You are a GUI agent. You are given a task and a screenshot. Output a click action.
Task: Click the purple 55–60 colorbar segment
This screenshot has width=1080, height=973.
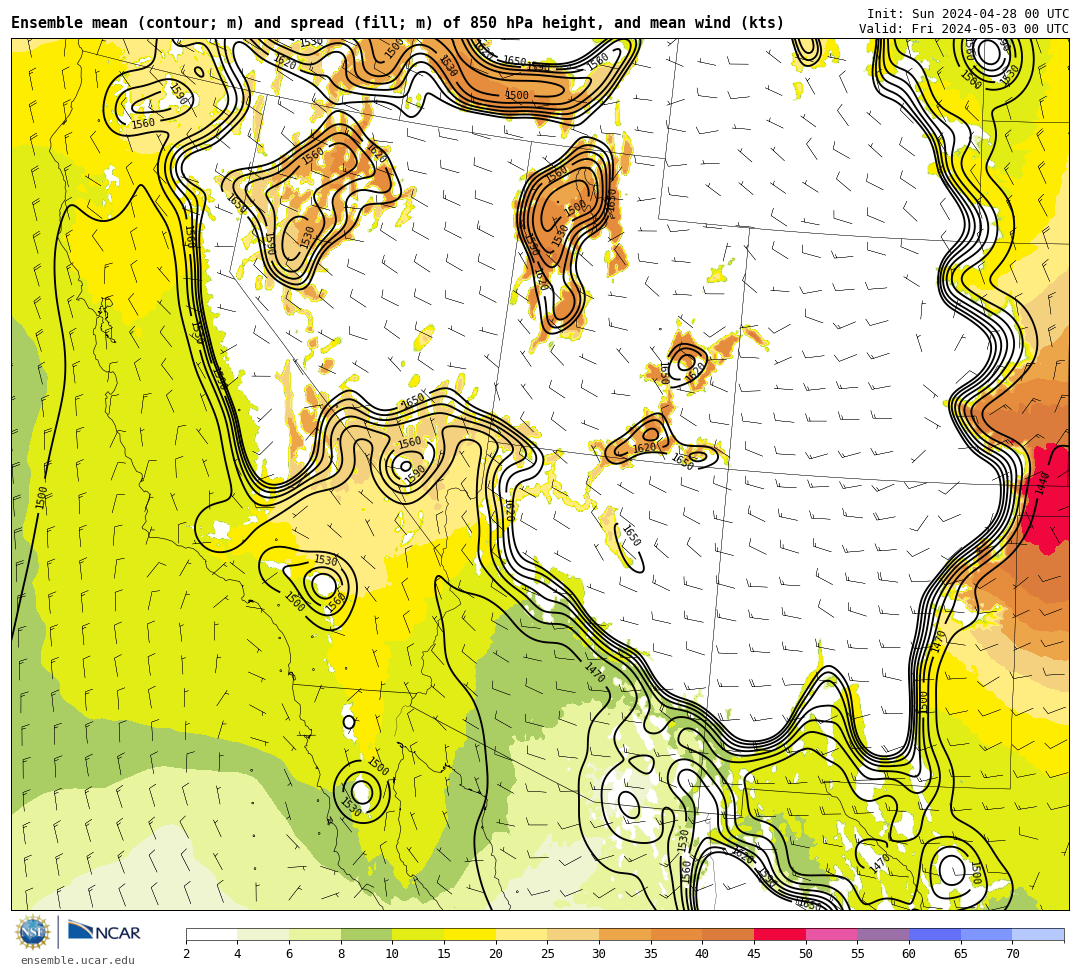click(x=883, y=934)
